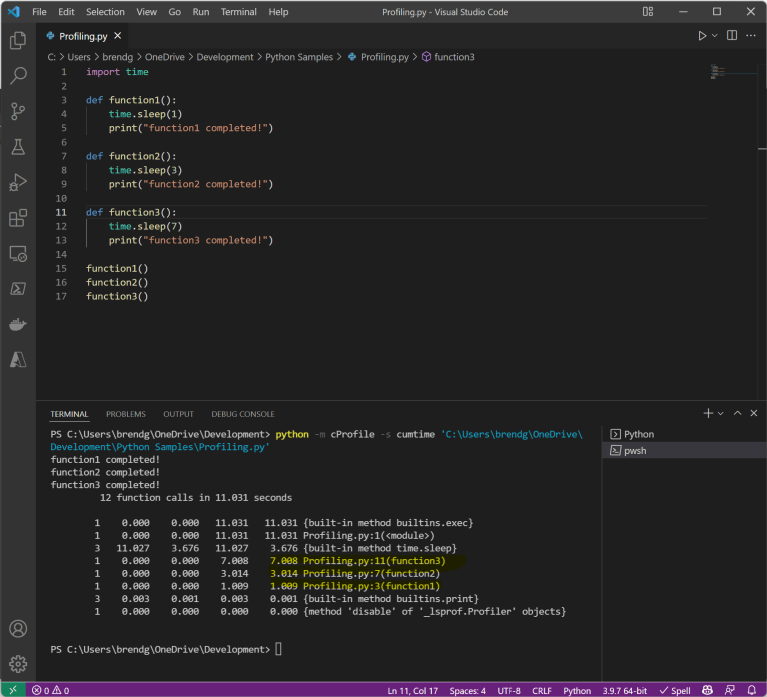Switch to the OUTPUT panel tab

coord(178,414)
